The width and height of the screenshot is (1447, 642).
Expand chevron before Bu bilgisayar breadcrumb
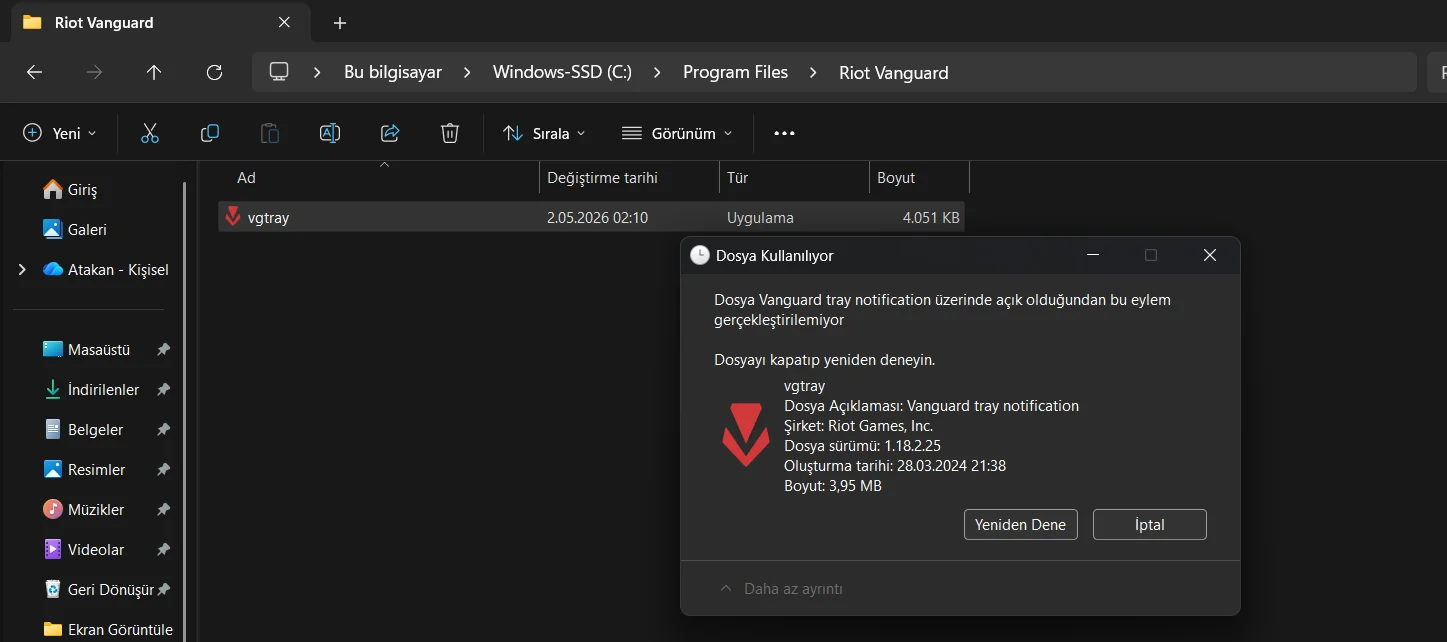[x=317, y=72]
